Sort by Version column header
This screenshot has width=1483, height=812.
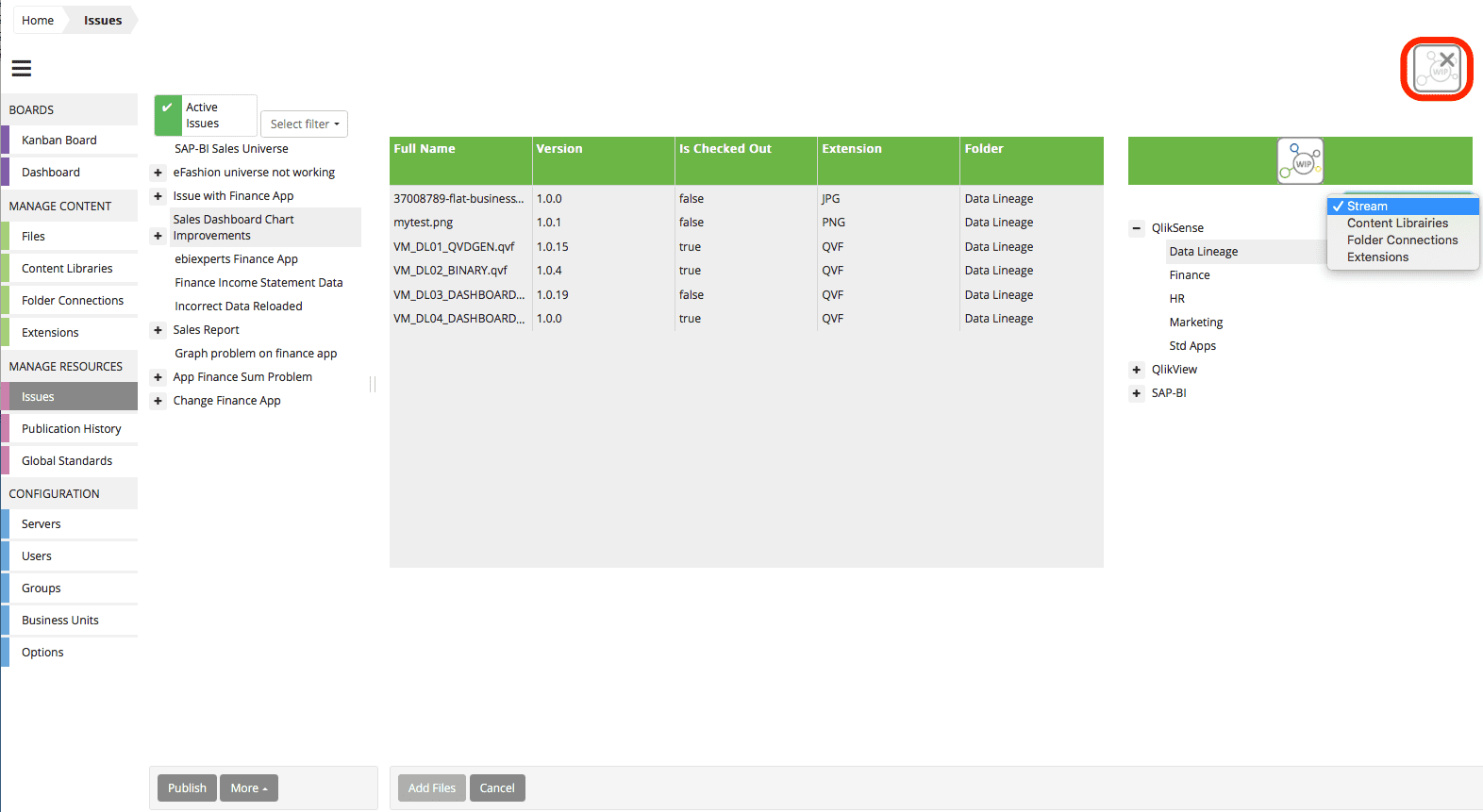point(559,149)
